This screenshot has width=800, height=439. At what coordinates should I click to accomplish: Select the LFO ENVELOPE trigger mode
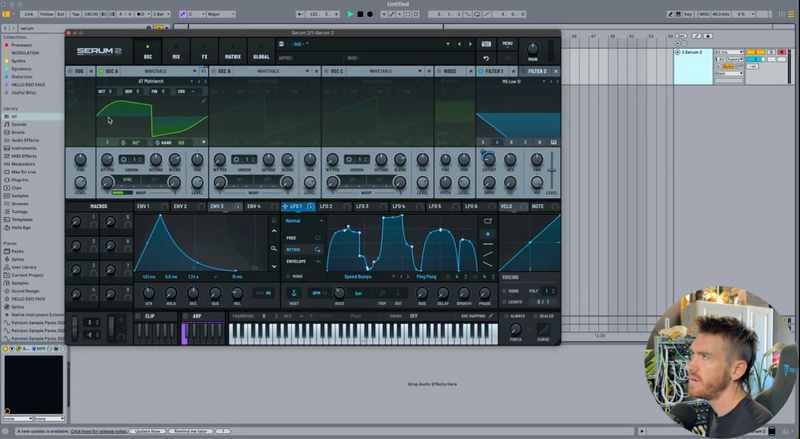pyautogui.click(x=303, y=261)
